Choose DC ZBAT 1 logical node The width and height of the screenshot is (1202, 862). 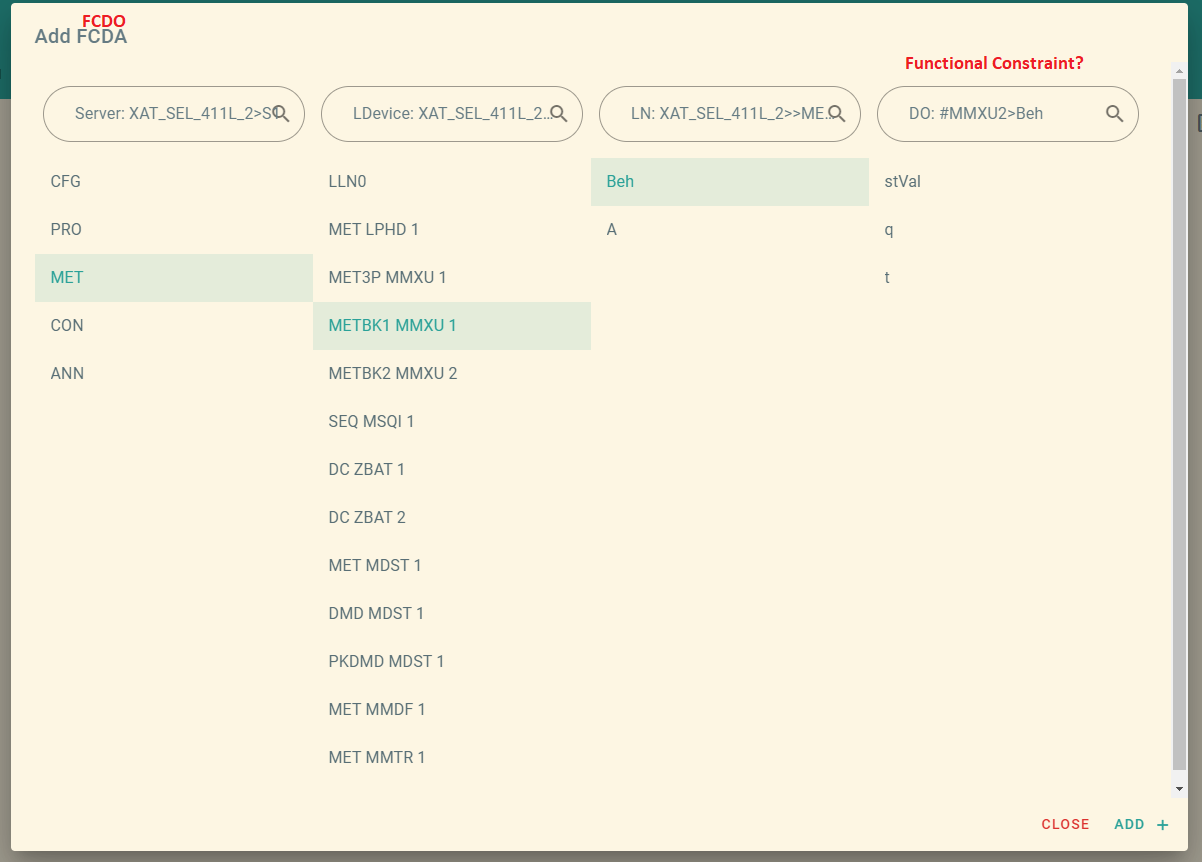(x=452, y=470)
